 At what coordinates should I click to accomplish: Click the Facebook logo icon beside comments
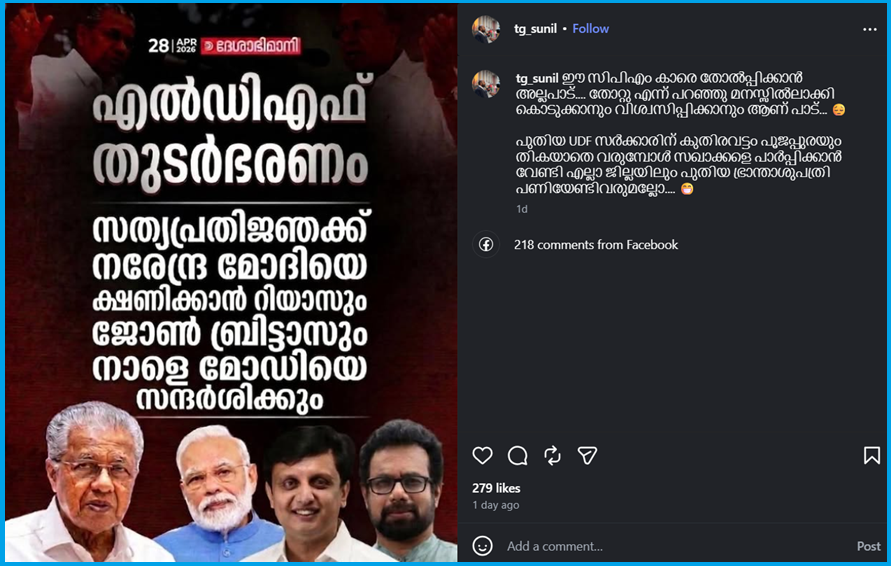486,244
